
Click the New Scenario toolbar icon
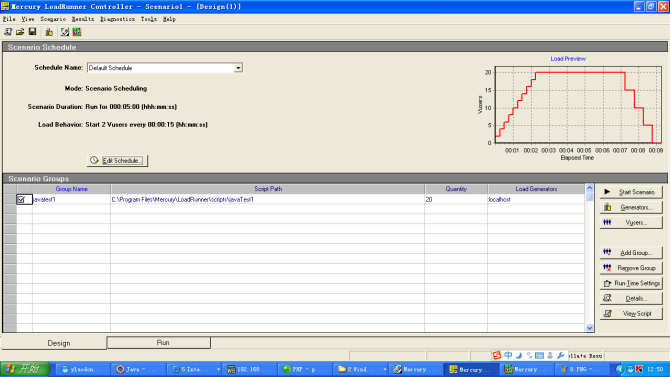click(8, 32)
